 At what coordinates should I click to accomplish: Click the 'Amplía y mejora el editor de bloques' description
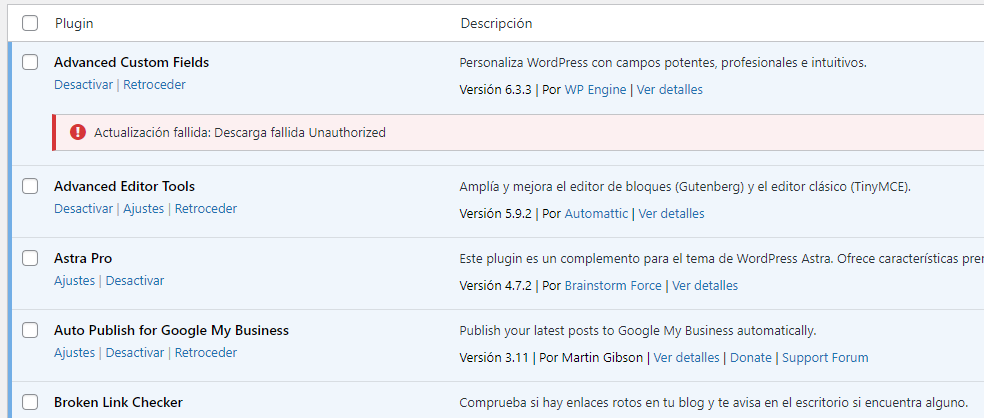point(685,187)
